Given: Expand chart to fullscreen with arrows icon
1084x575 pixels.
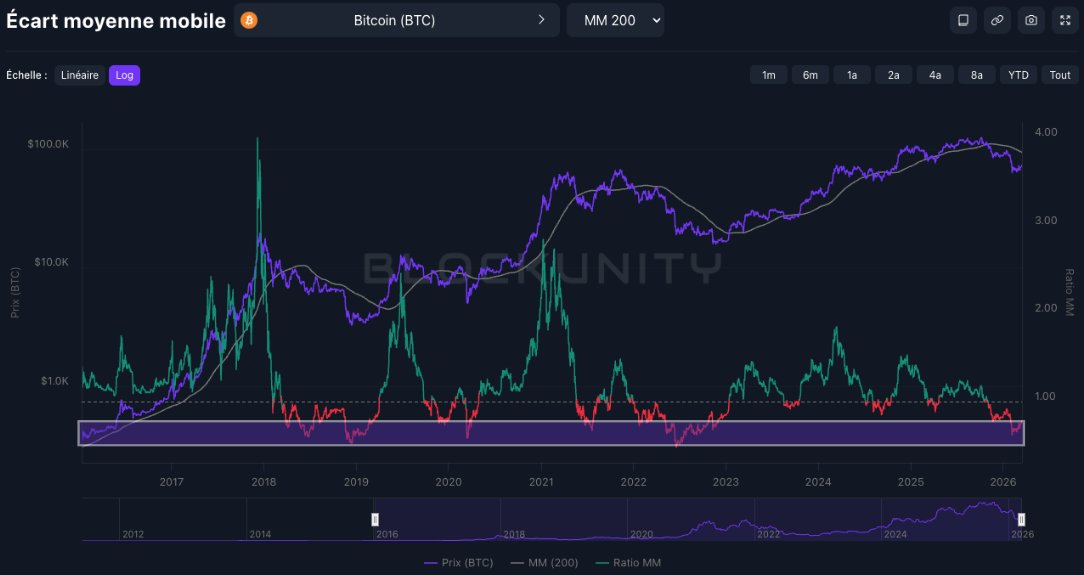Looking at the screenshot, I should (1065, 20).
